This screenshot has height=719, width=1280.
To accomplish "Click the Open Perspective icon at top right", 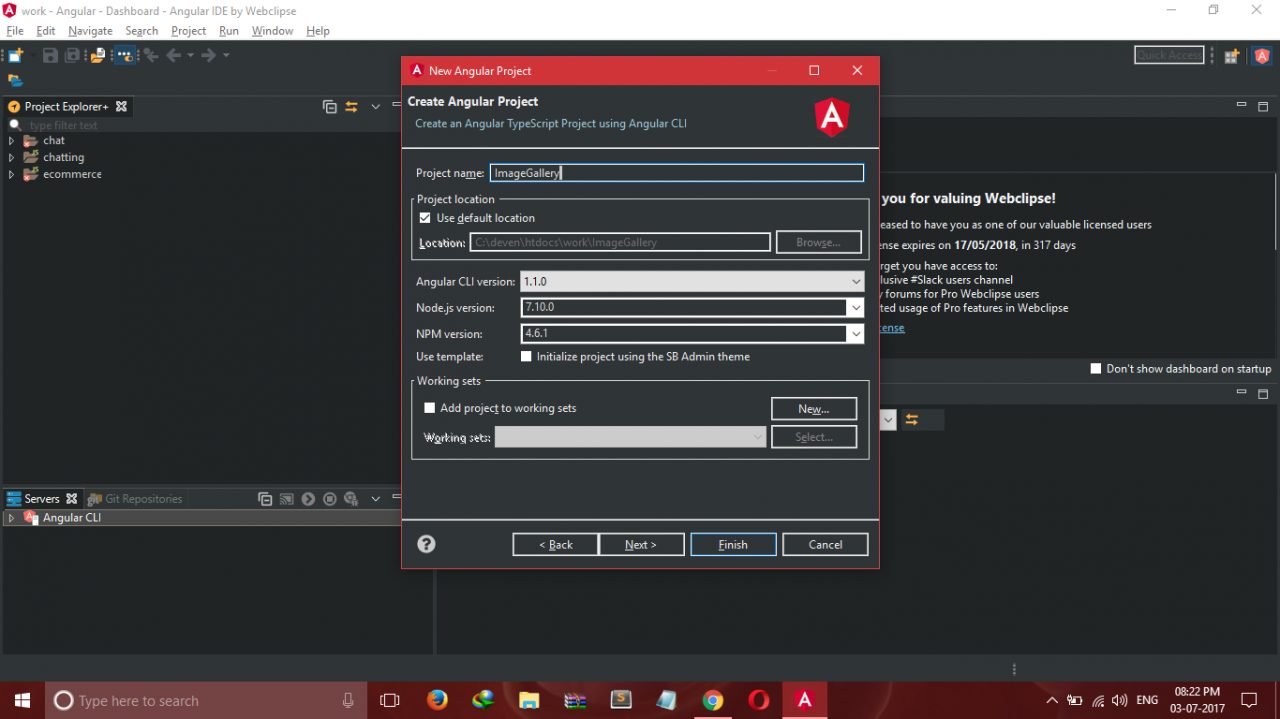I will (1231, 56).
